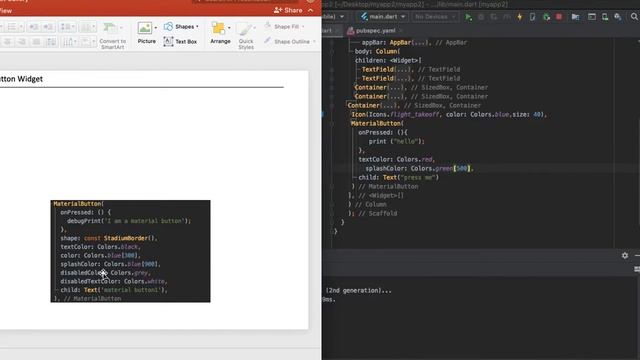
Task: Open the Text Direction dropdown in PowerPoint
Action: point(70,42)
